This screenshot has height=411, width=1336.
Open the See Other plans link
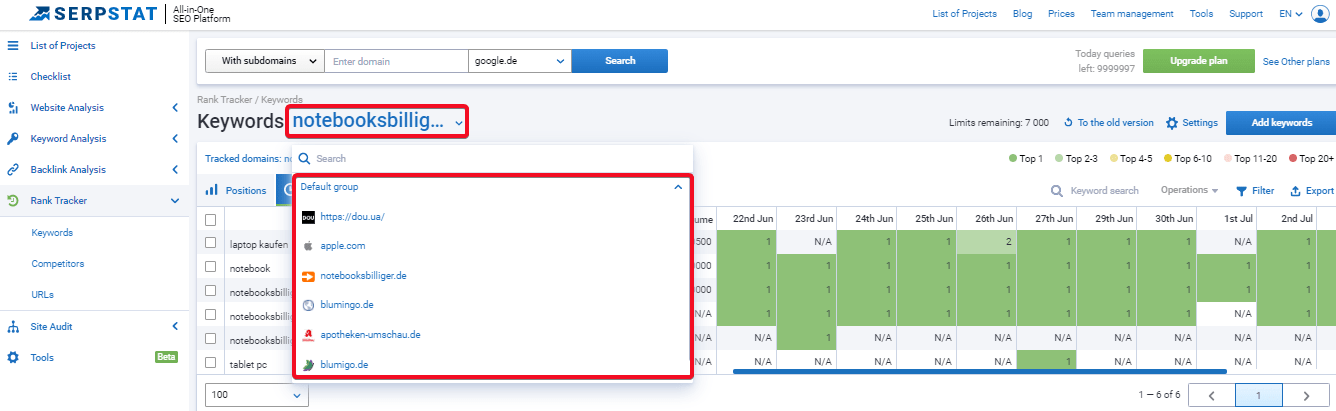tap(1296, 61)
